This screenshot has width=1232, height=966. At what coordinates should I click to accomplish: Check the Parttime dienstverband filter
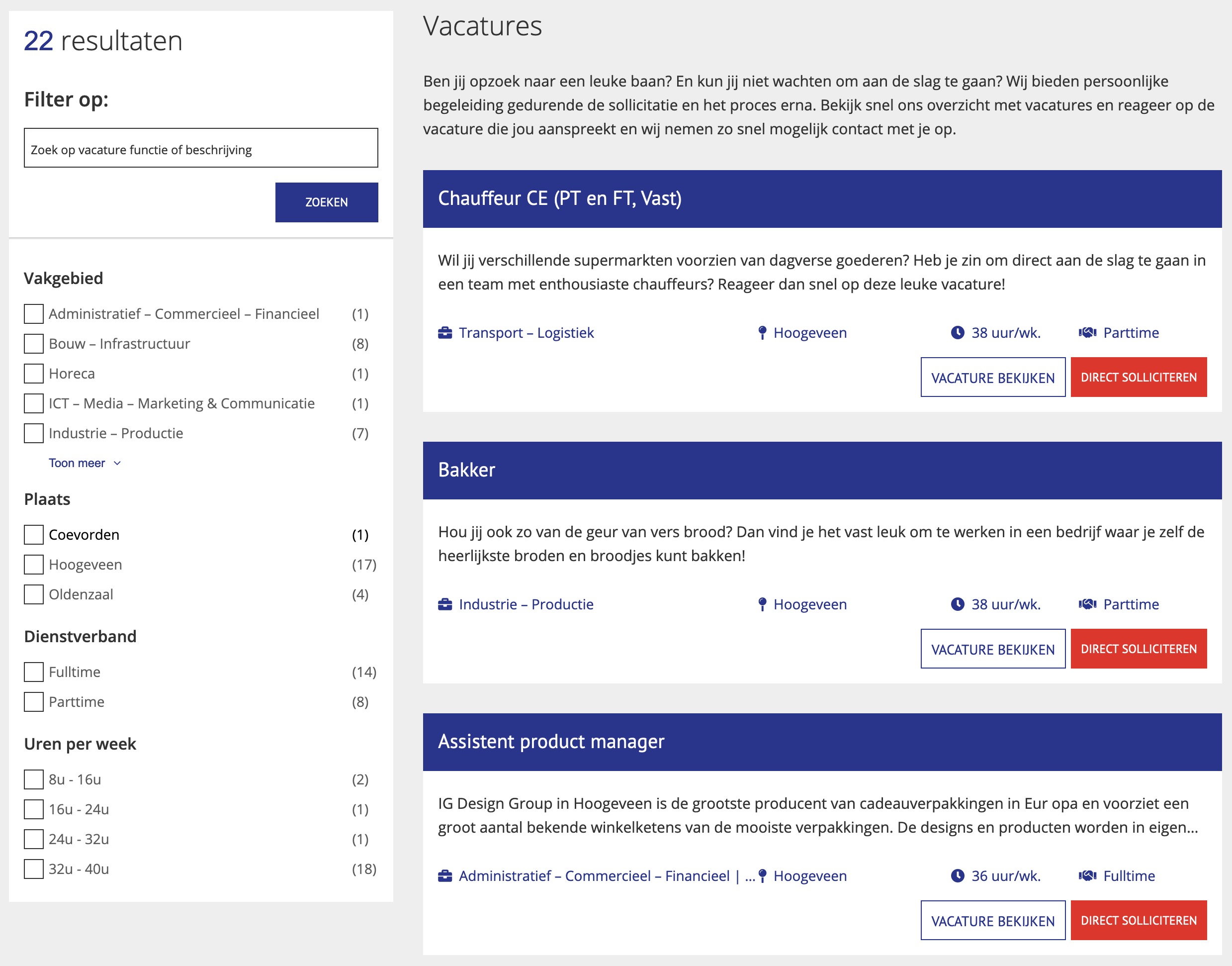34,702
